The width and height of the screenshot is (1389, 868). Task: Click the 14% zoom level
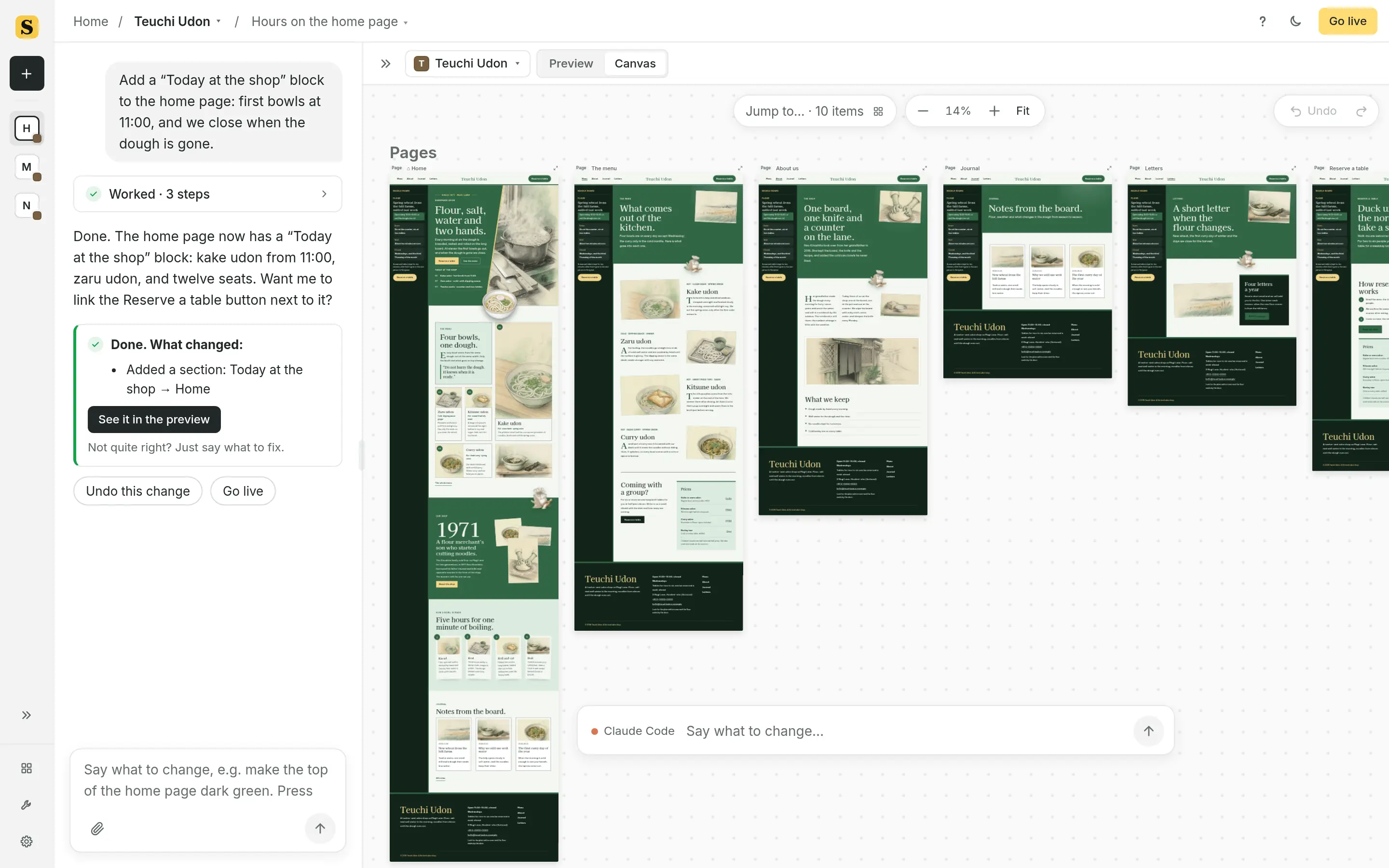click(x=958, y=111)
